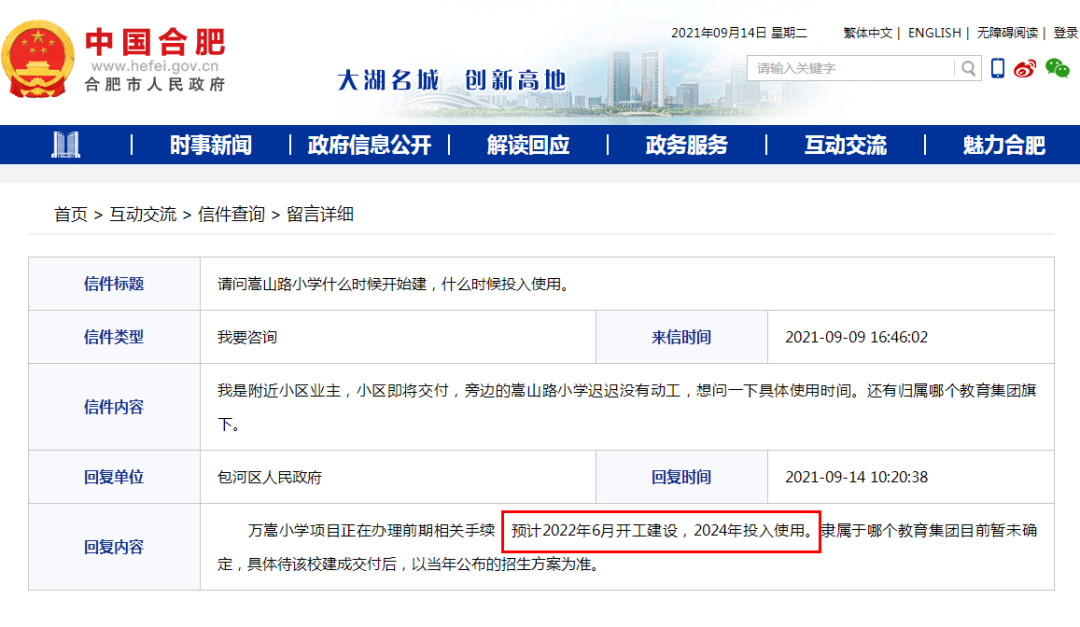Open the WeChat icon
The width and height of the screenshot is (1080, 627).
(x=1057, y=68)
